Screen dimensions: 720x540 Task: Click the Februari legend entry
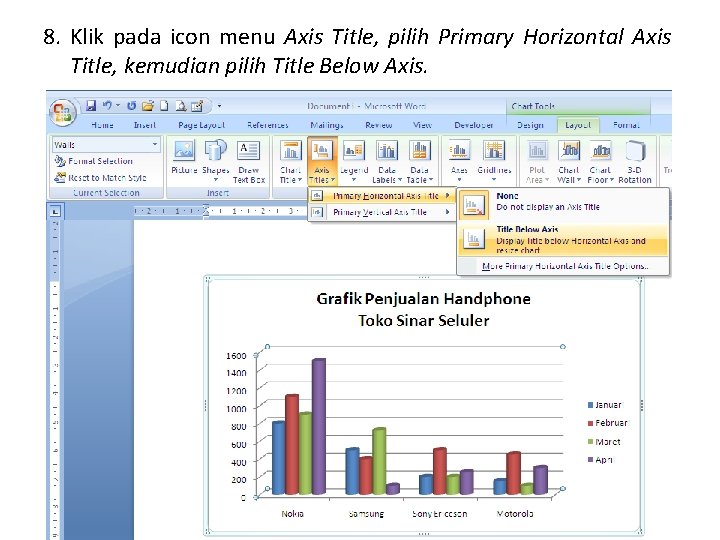608,423
